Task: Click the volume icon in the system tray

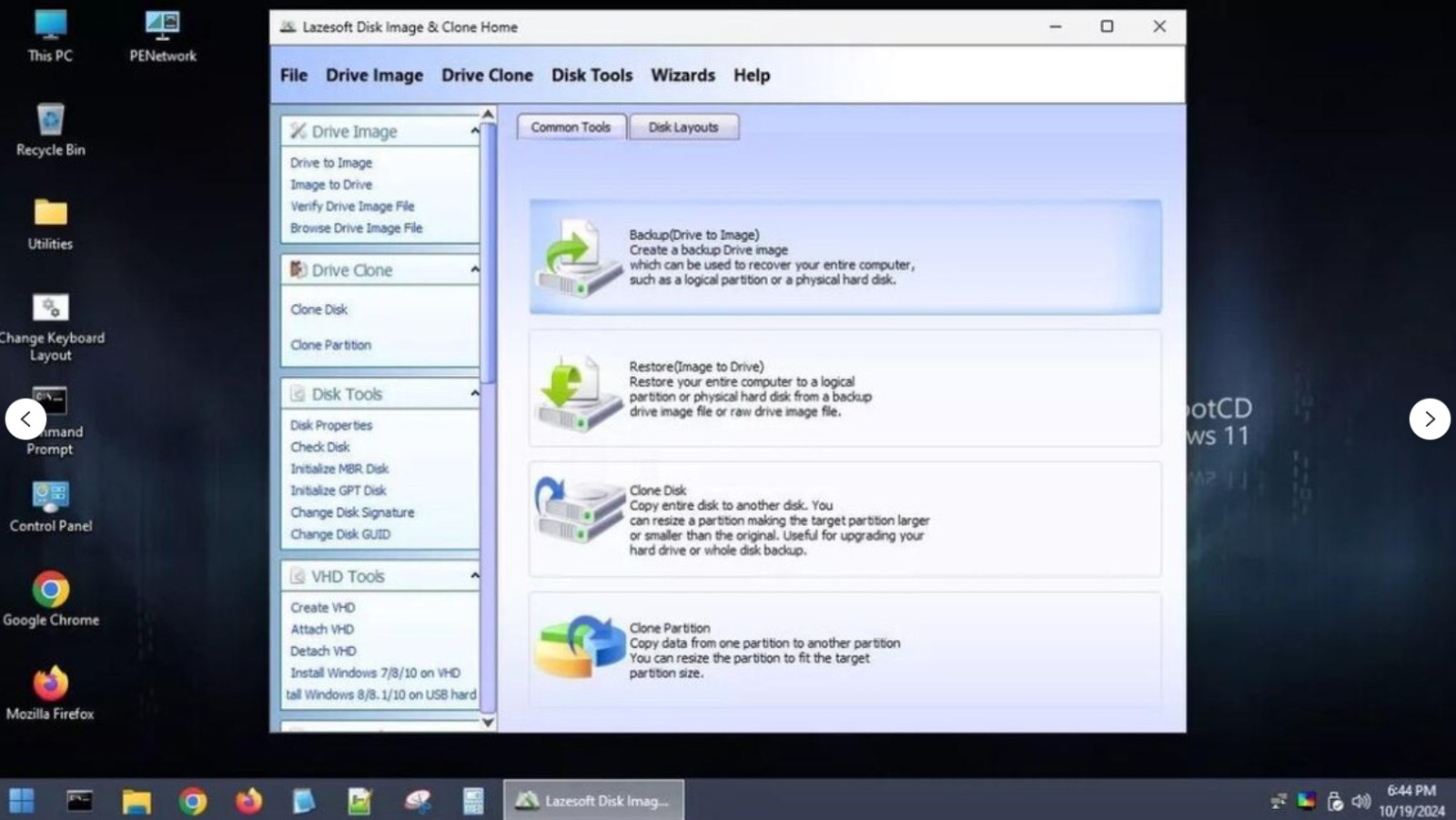Action: [1361, 801]
